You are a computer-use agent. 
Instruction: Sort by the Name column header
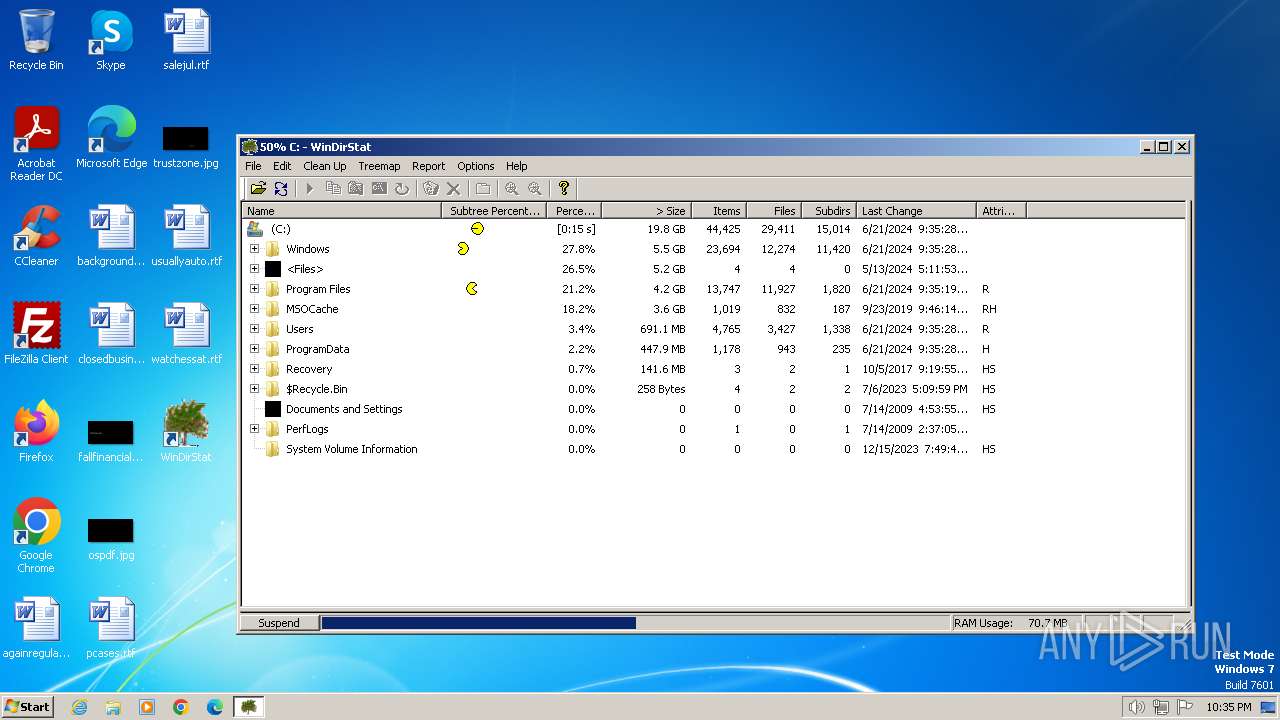click(x=342, y=211)
